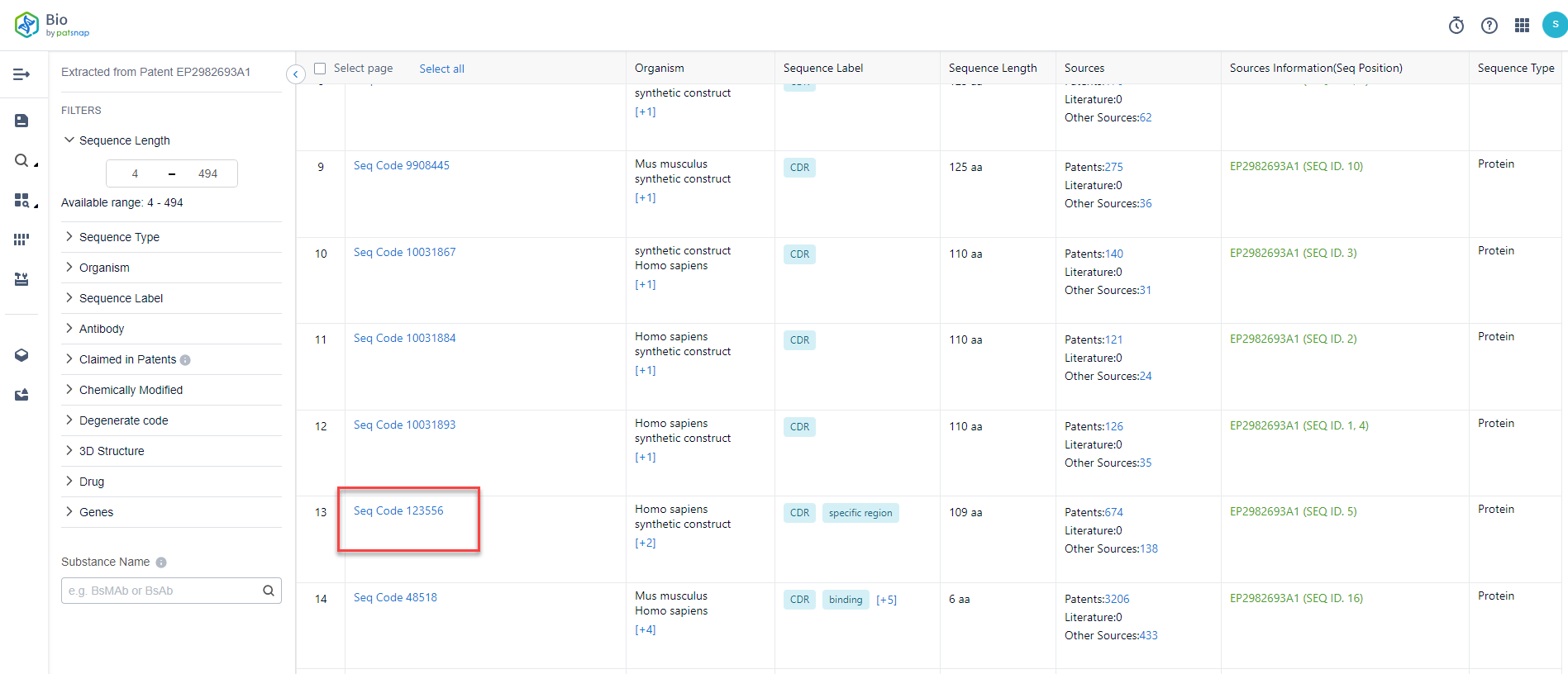Click the Bio by Patsnap logo
1568x674 pixels.
click(52, 25)
